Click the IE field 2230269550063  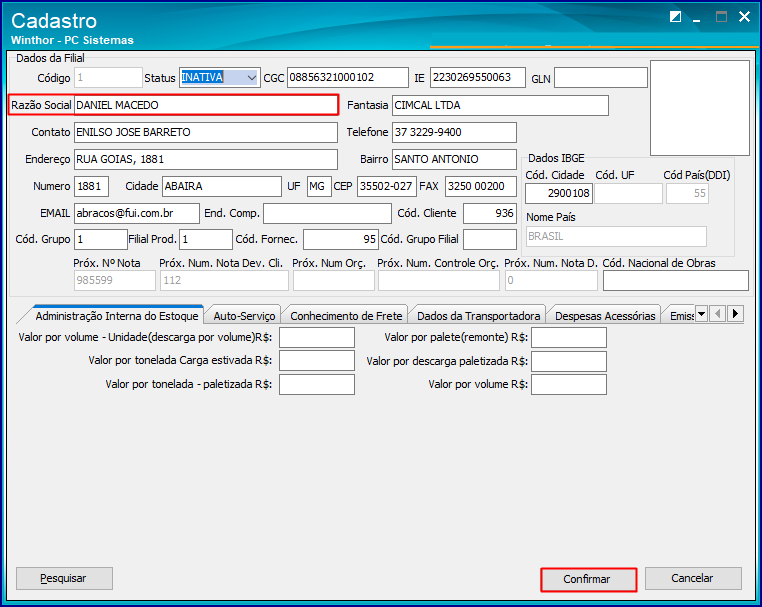(478, 78)
